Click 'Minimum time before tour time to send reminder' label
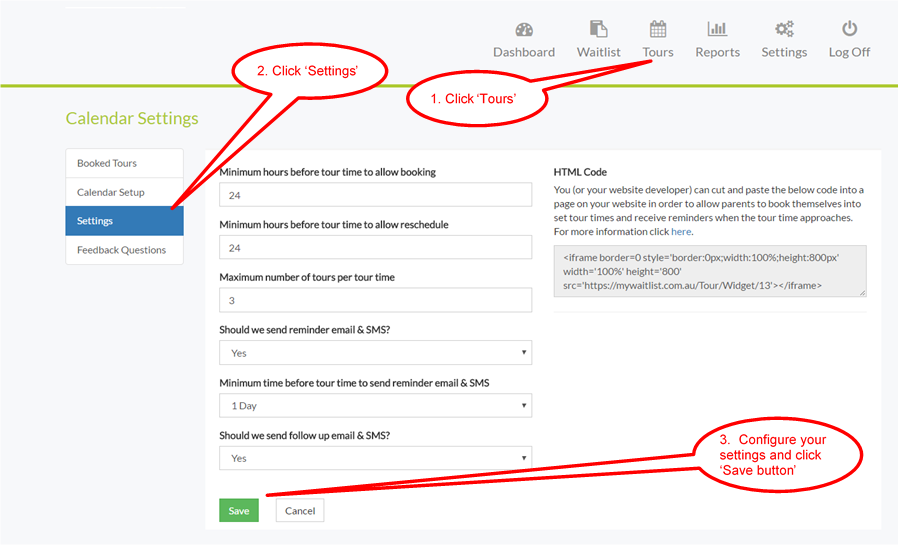This screenshot has height=546, width=898. 355,383
